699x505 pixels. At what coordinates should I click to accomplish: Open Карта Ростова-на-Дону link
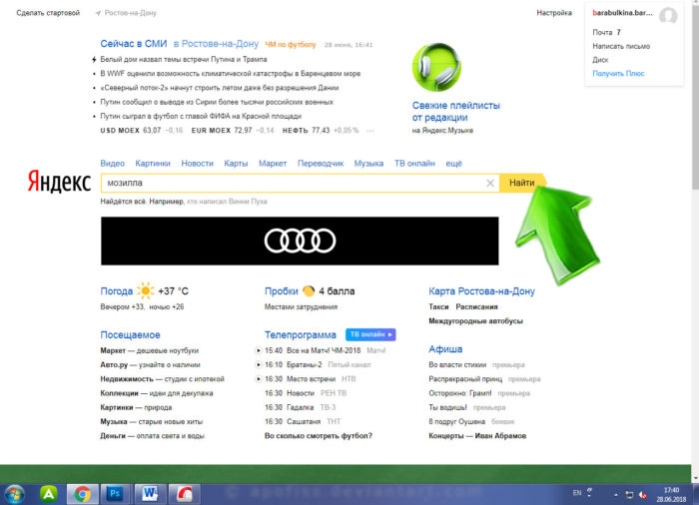[x=481, y=291]
